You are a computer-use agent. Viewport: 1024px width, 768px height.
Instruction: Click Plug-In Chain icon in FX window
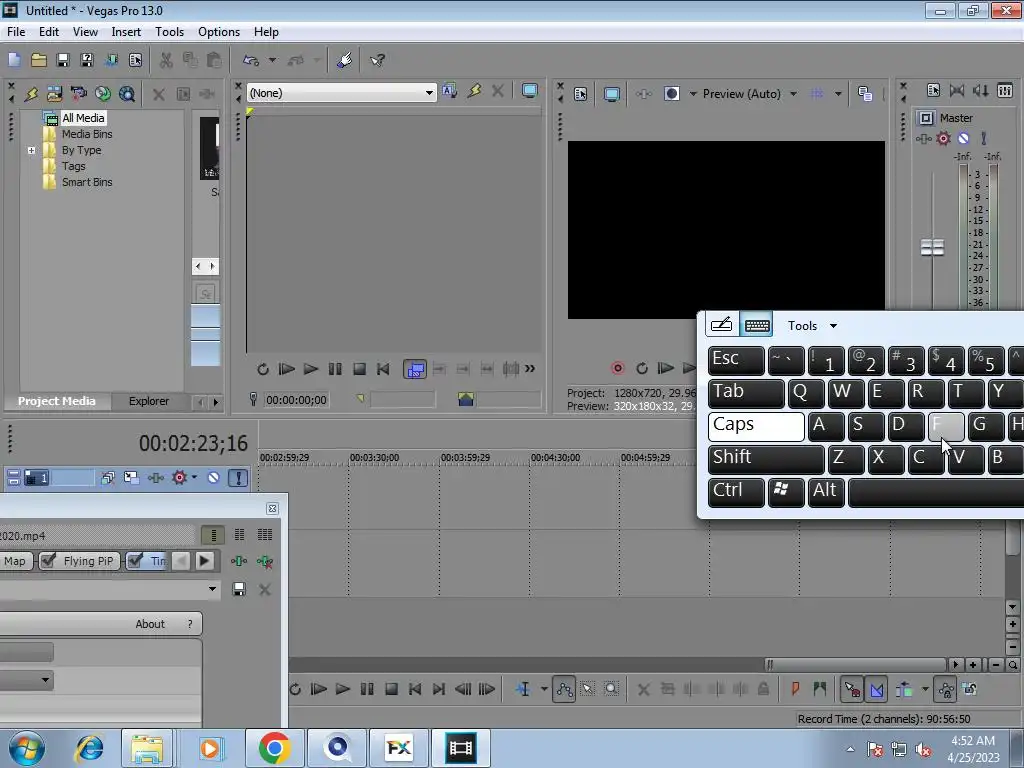tap(239, 561)
